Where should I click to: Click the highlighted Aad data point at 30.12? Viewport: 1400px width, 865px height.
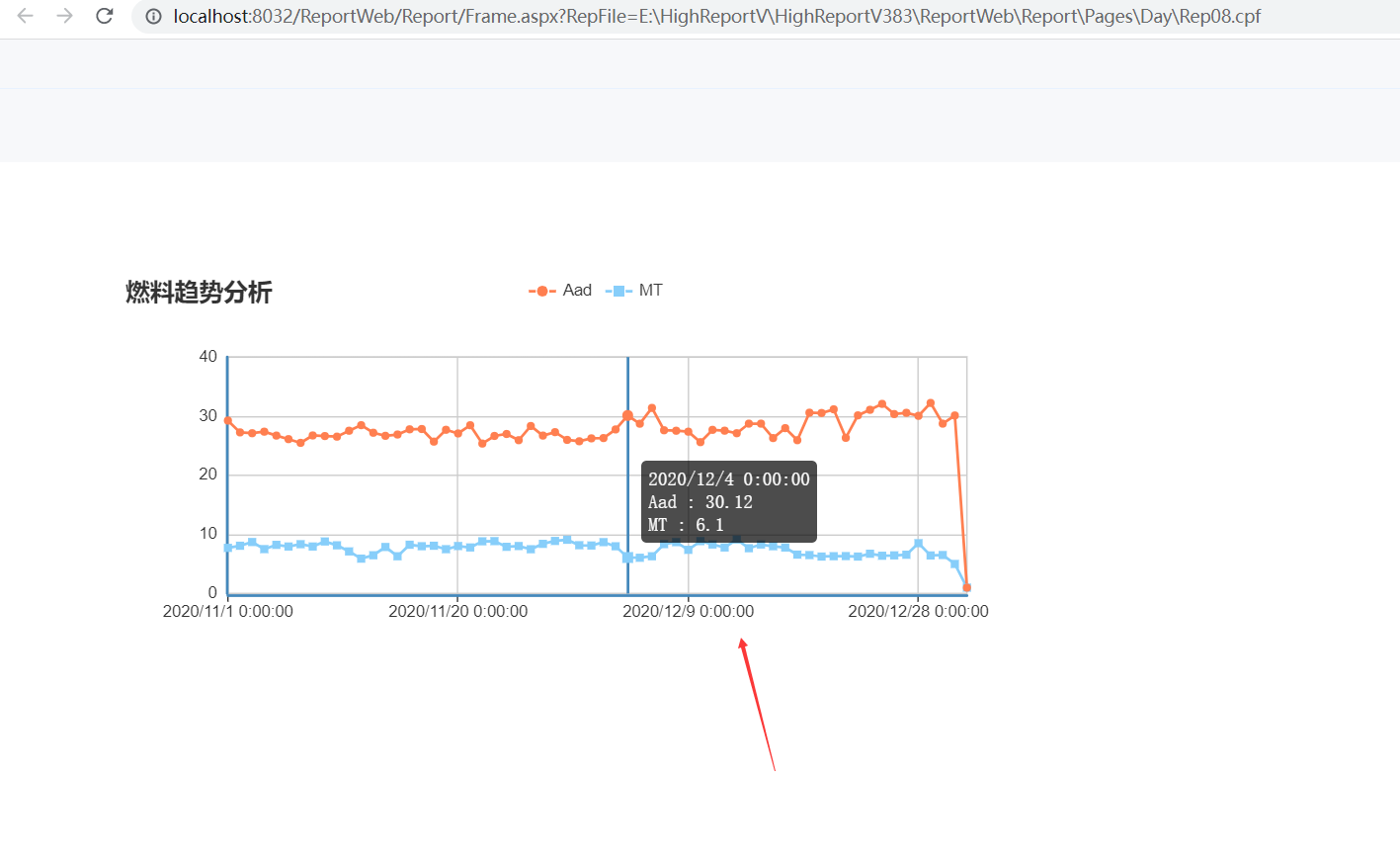(x=627, y=415)
